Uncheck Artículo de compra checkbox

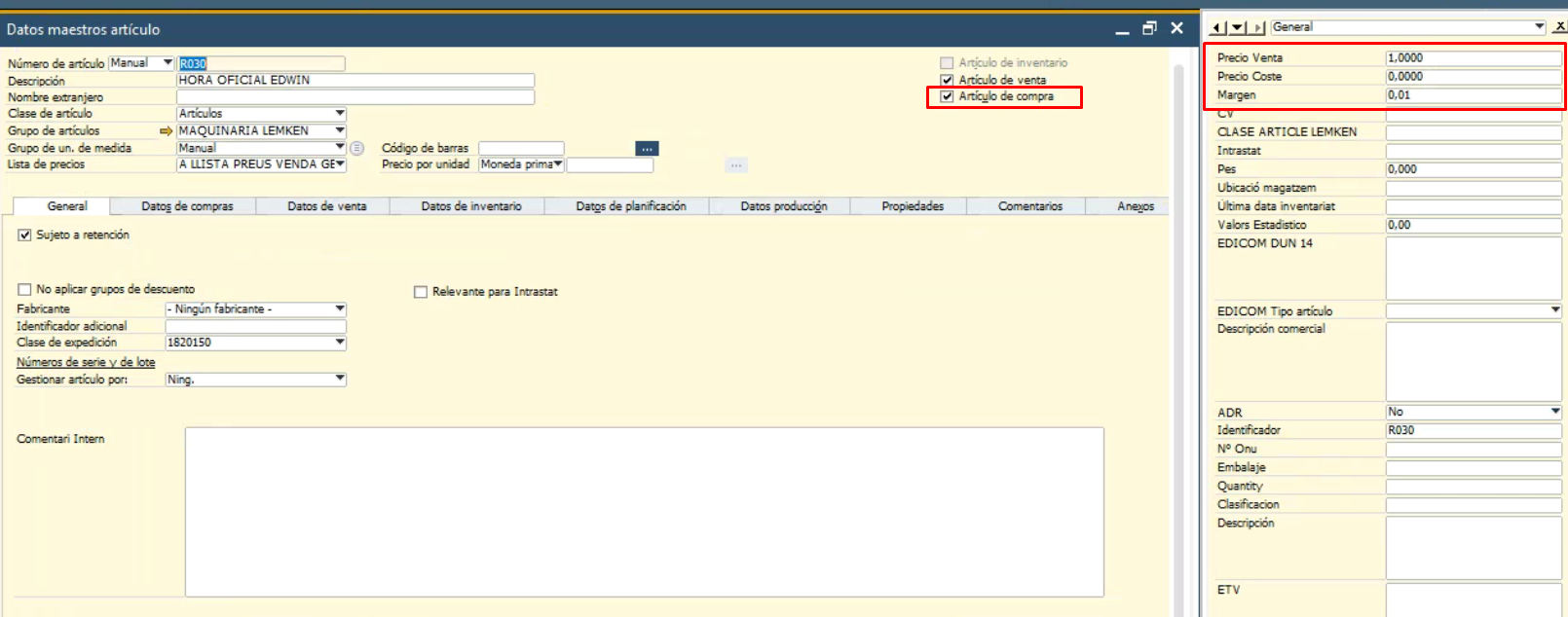(x=947, y=96)
